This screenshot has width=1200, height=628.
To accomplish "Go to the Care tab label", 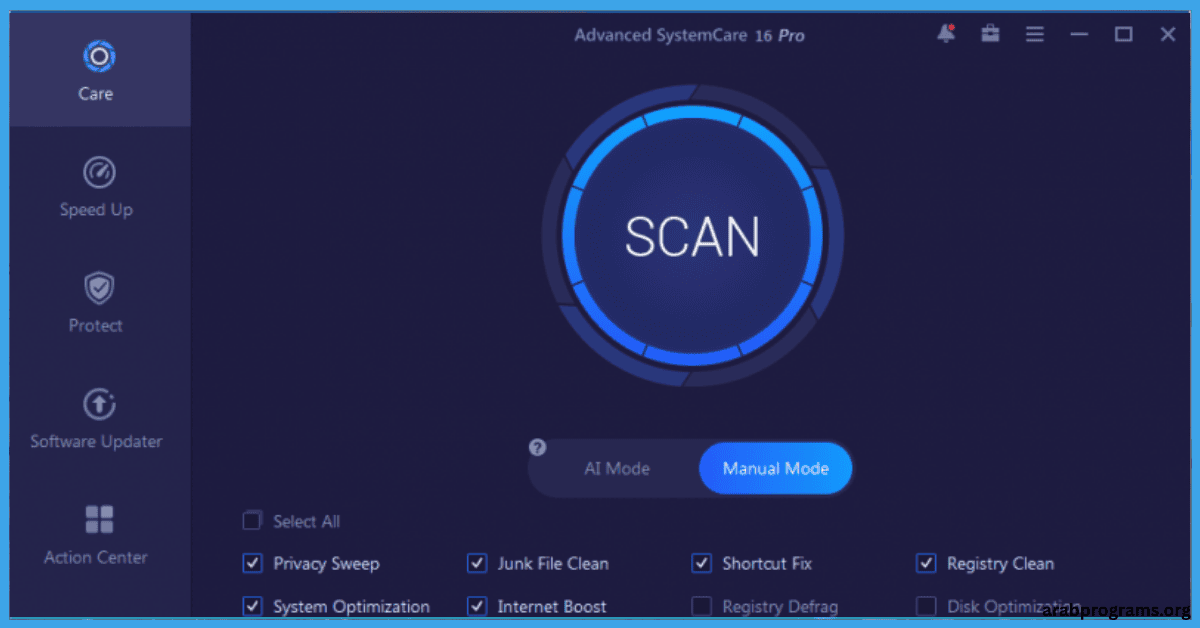I will pyautogui.click(x=96, y=94).
